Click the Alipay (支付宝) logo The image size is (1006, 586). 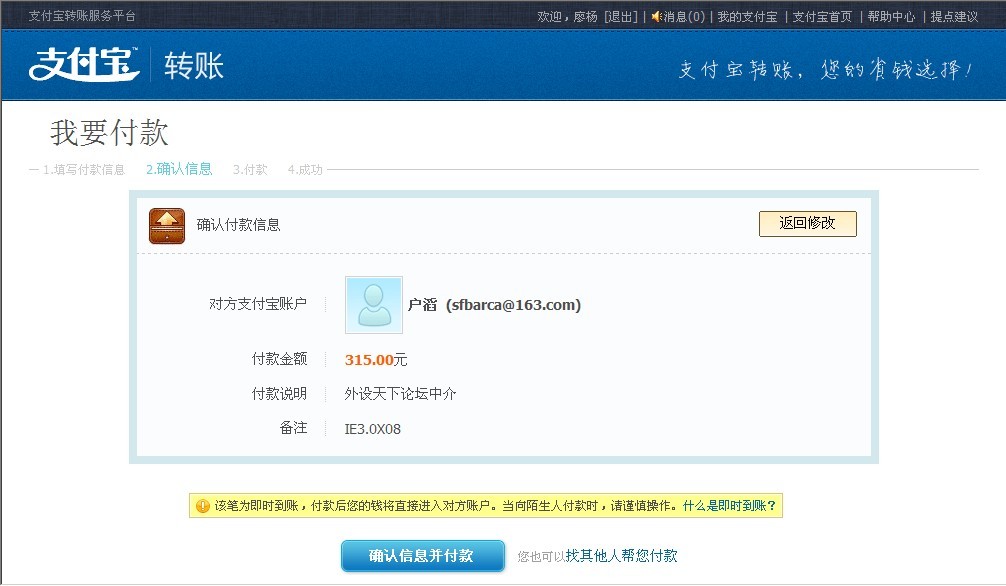point(83,64)
